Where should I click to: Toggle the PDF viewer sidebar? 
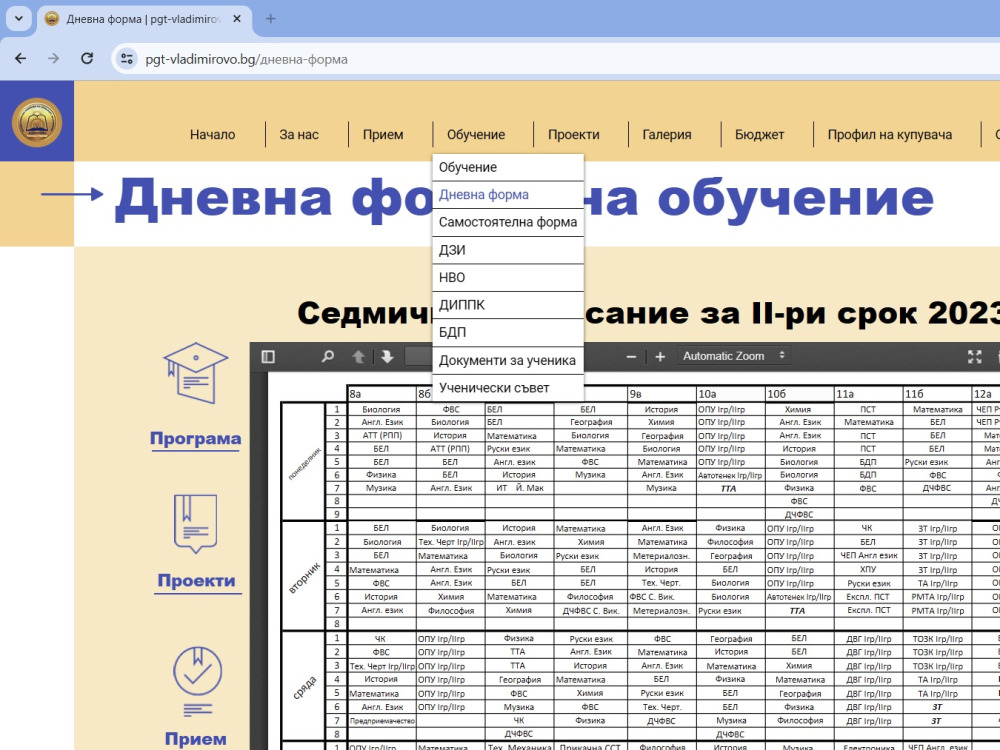(x=268, y=357)
